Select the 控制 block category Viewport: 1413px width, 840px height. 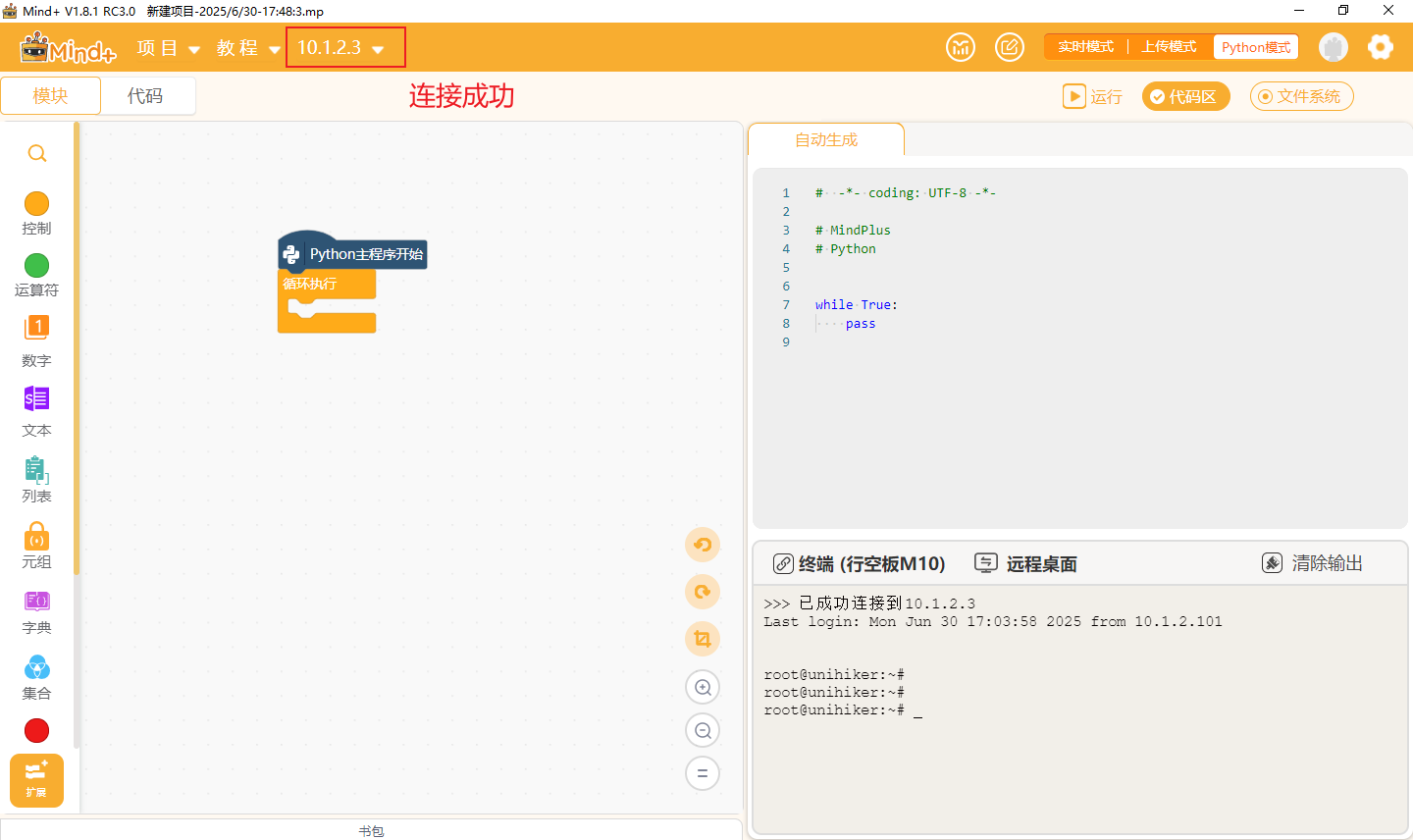pyautogui.click(x=36, y=214)
